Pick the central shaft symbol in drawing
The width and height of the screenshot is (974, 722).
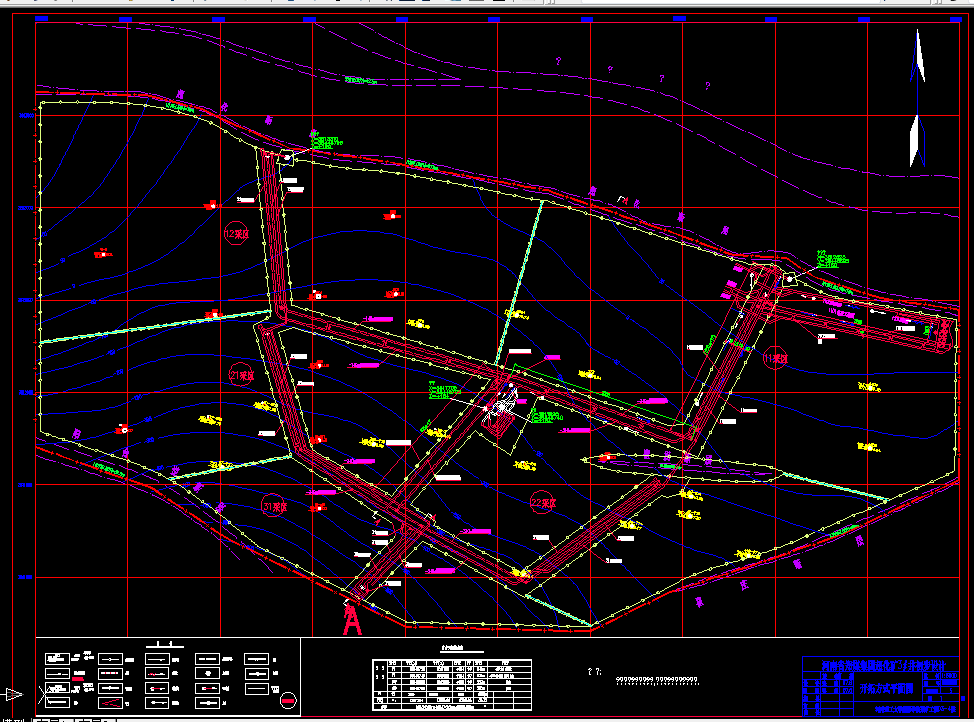click(x=501, y=407)
